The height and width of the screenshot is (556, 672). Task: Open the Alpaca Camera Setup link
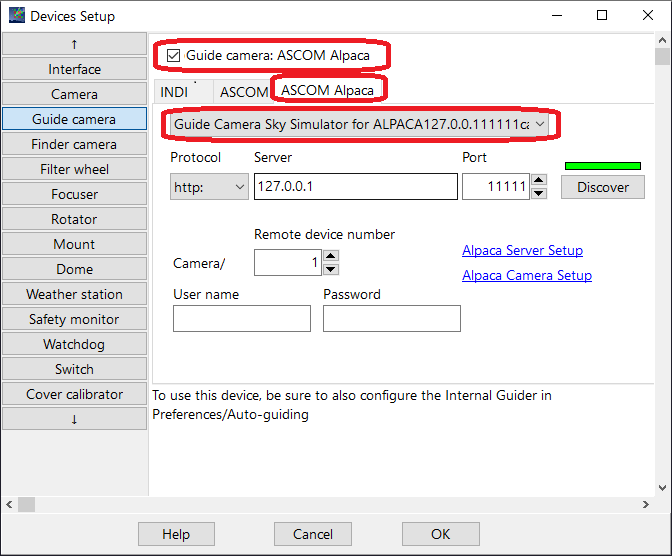click(526, 276)
